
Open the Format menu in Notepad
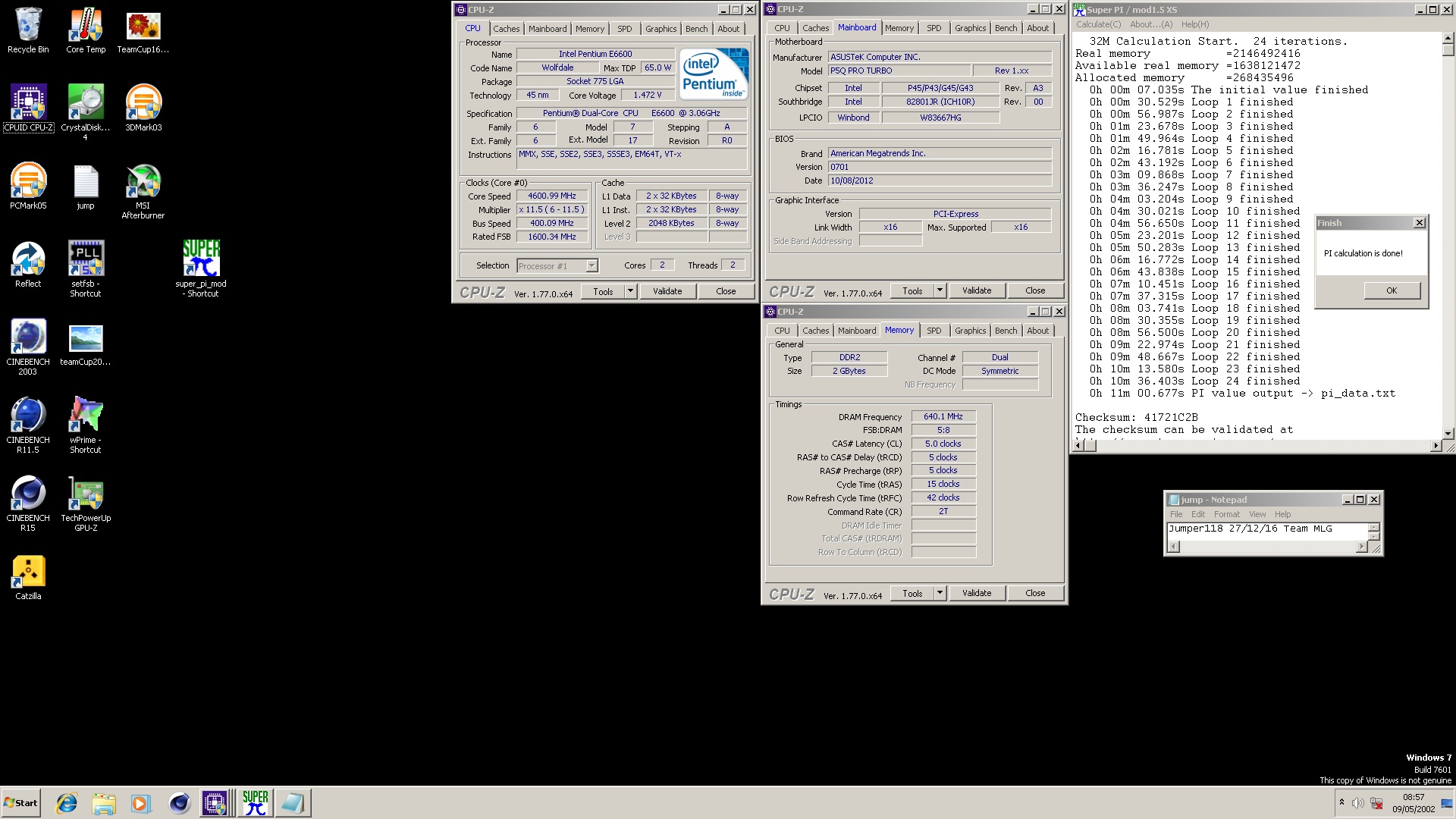(x=1227, y=514)
